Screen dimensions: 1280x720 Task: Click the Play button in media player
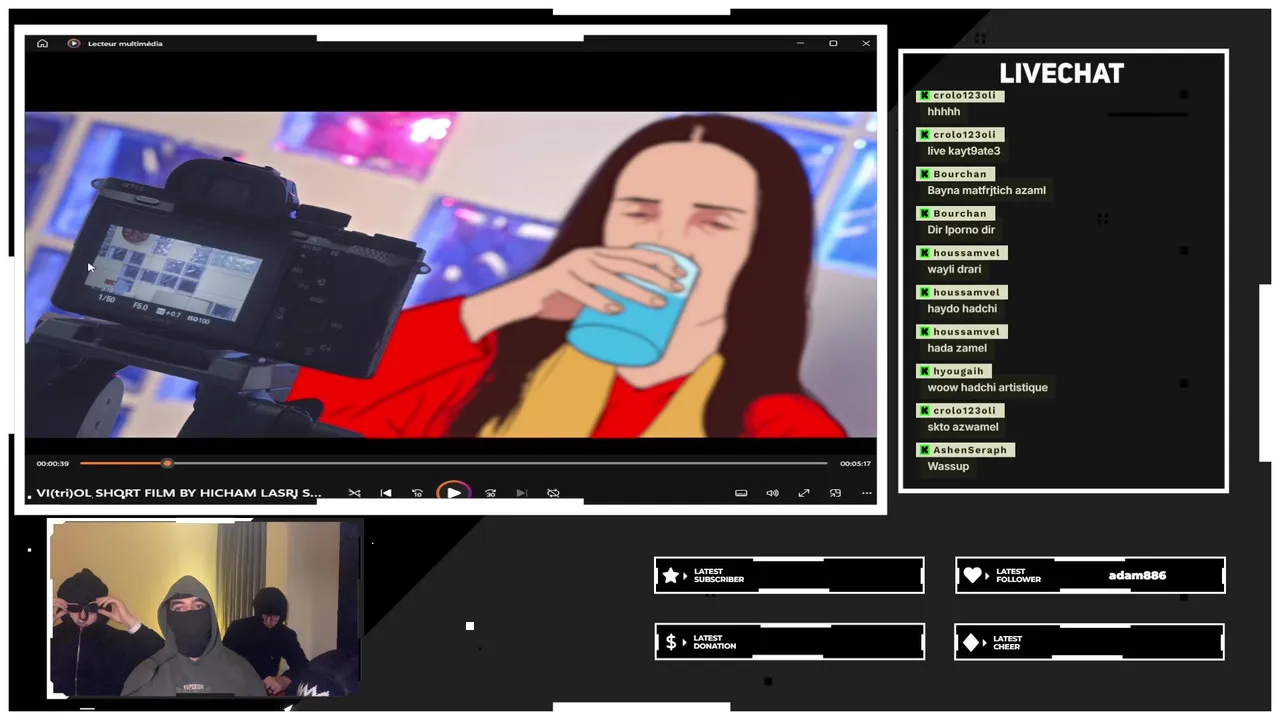pyautogui.click(x=454, y=493)
